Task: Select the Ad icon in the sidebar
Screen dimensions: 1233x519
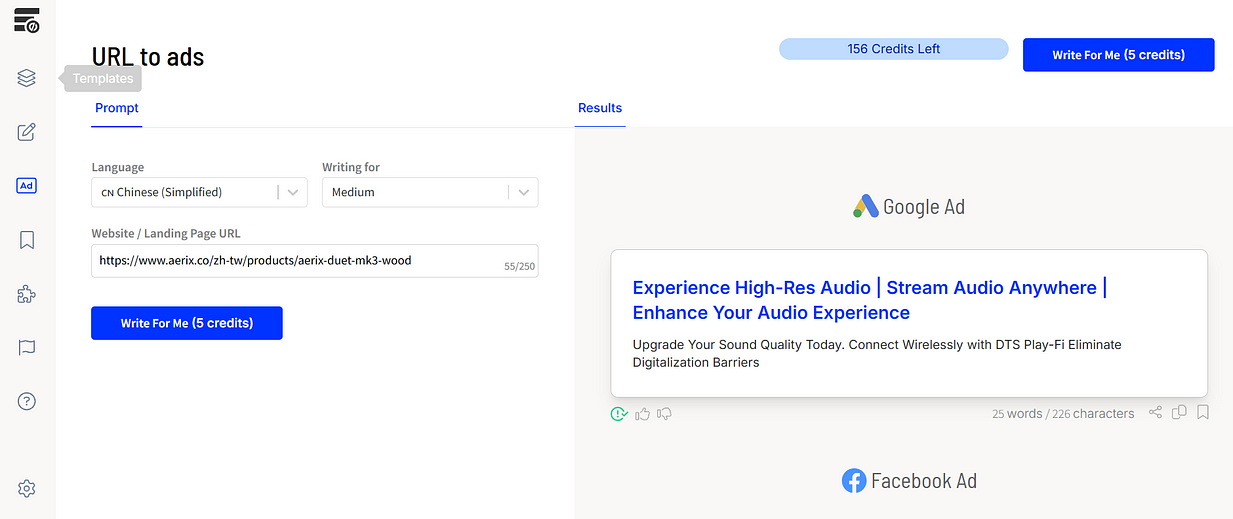Action: [x=27, y=186]
